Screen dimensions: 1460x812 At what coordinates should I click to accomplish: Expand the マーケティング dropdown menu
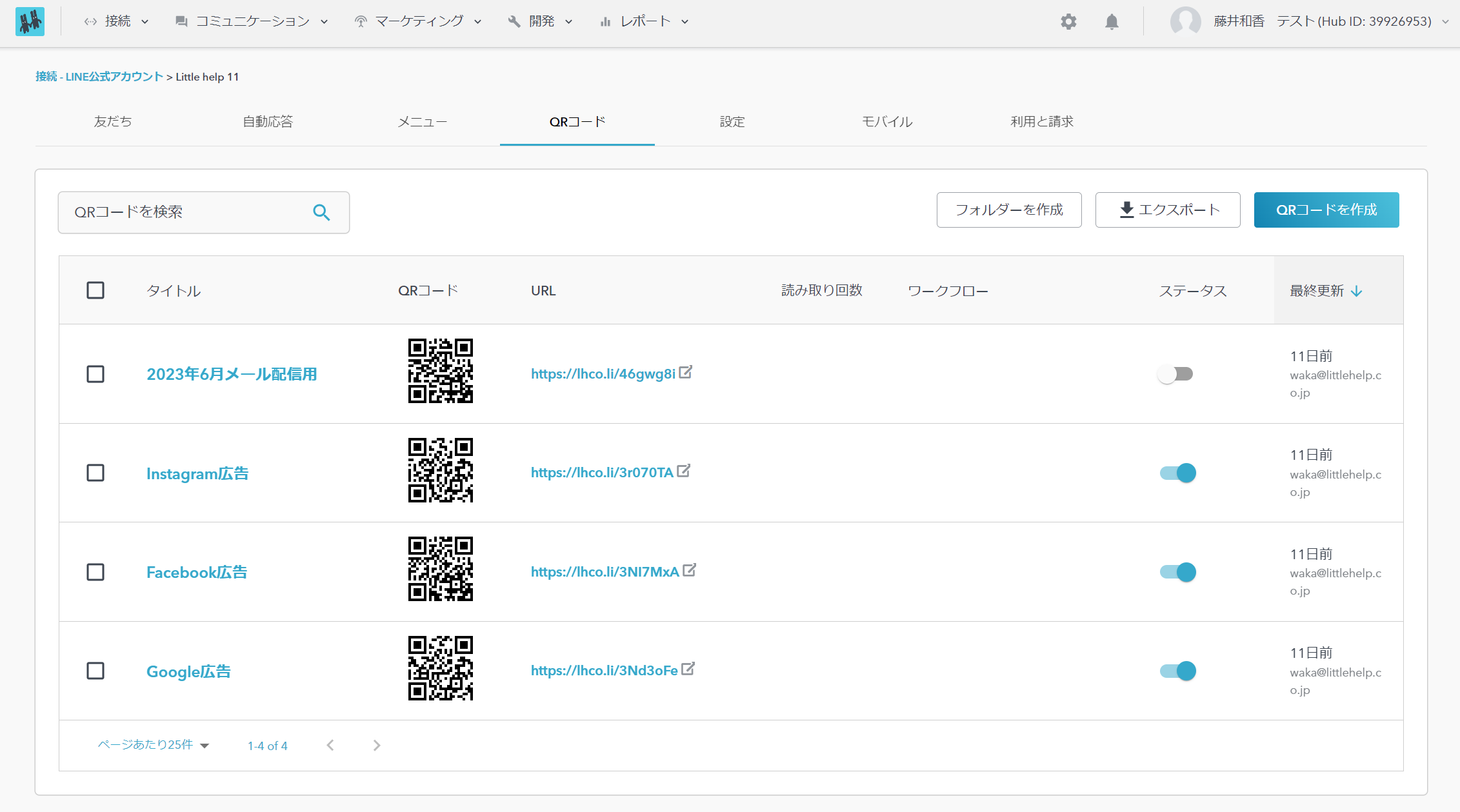[x=418, y=21]
